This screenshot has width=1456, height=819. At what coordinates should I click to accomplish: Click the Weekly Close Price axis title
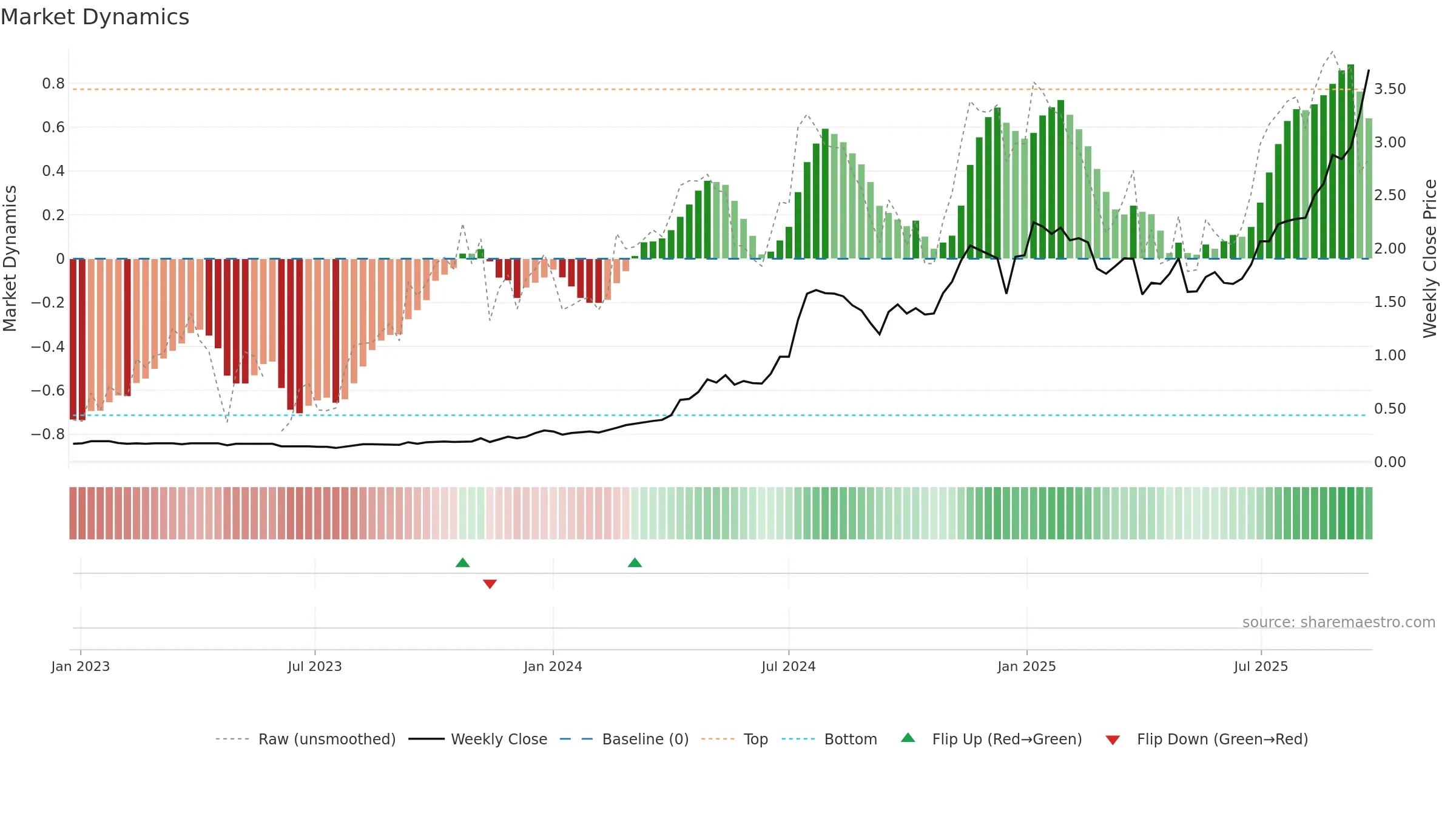[1430, 258]
